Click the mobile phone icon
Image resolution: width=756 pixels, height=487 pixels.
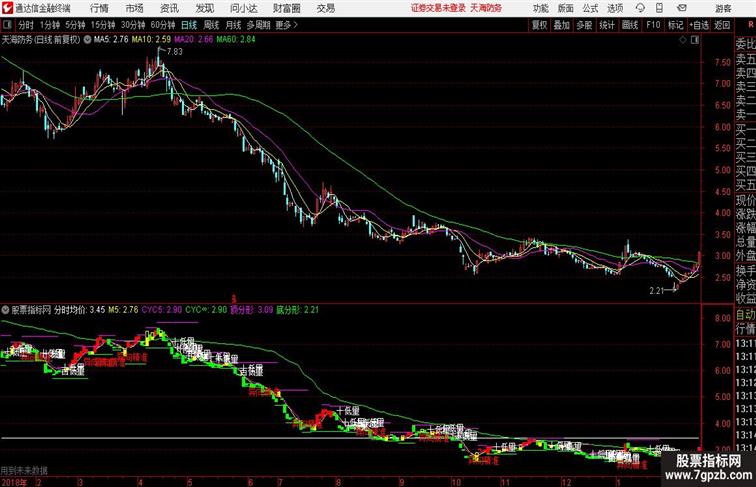point(659,8)
